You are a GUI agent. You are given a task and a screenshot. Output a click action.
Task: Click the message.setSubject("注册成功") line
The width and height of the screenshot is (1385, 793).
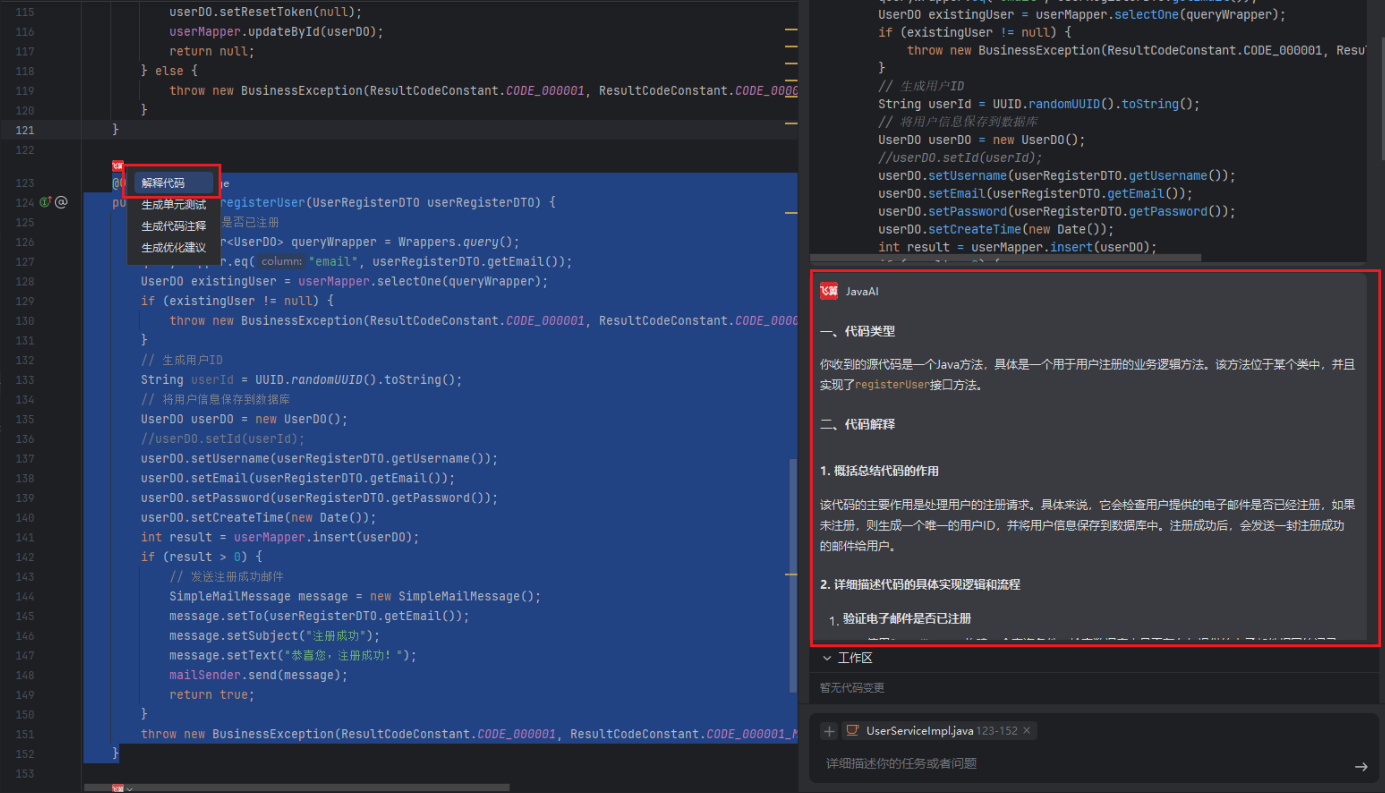[x=275, y=635]
